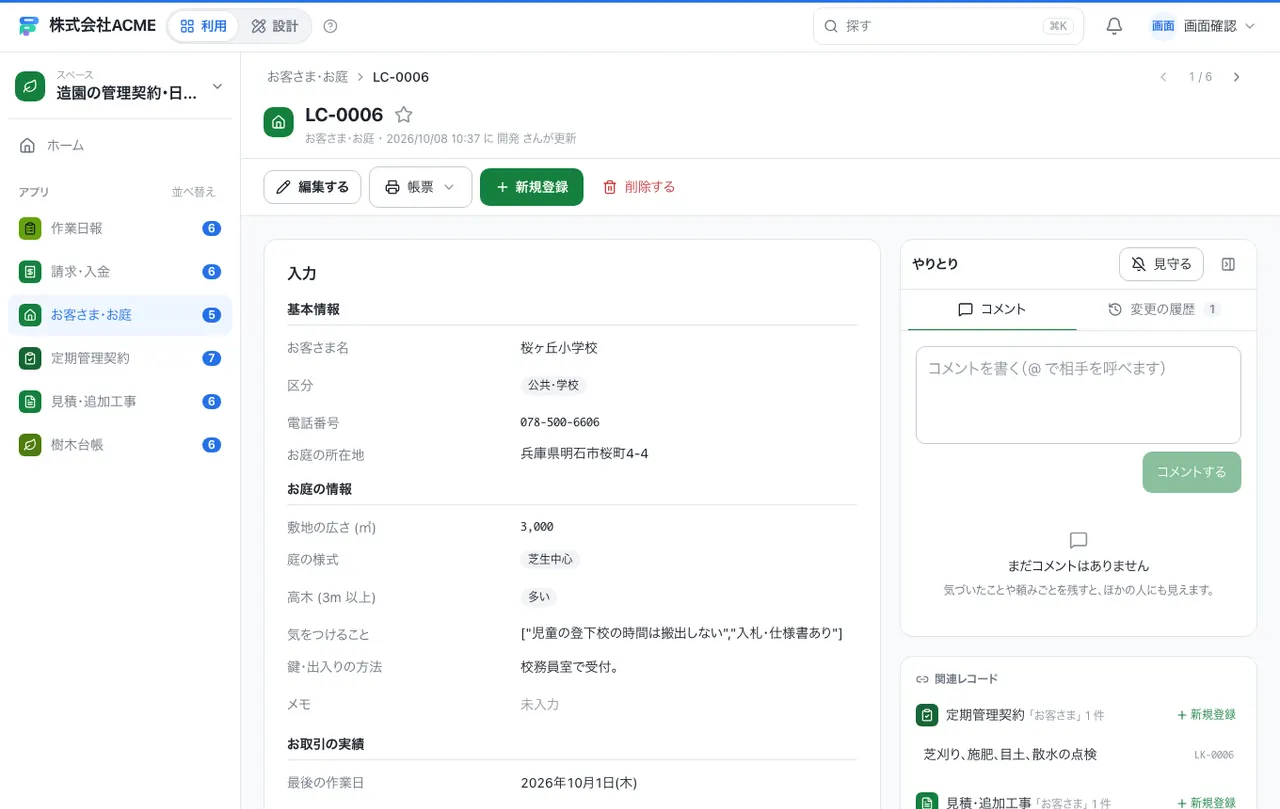
Task: Click address 兵庫県明石市桜町4-4
Action: tap(584, 454)
